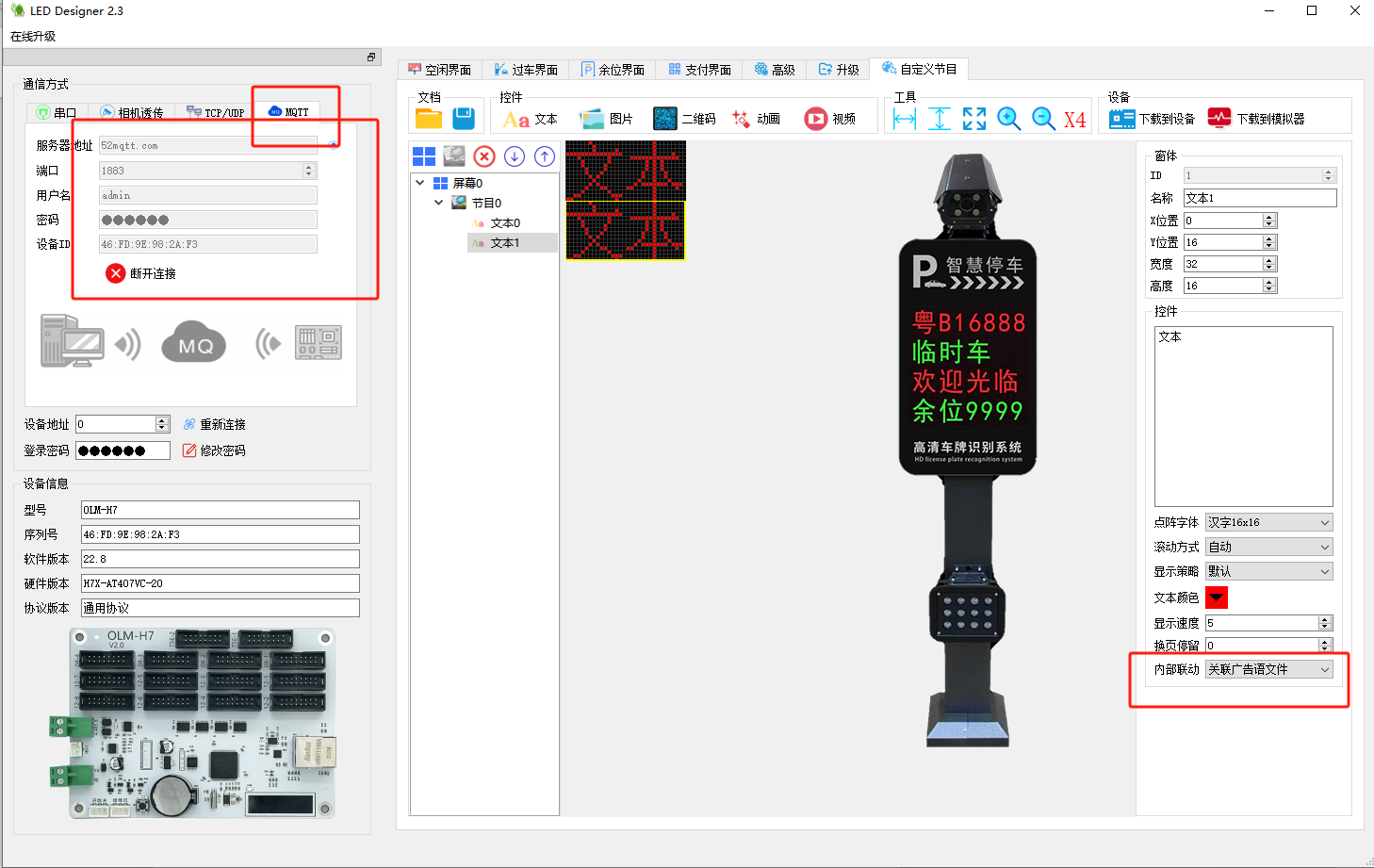Increase 宽度 width stepper value
This screenshot has height=868, width=1374.
pyautogui.click(x=1269, y=260)
